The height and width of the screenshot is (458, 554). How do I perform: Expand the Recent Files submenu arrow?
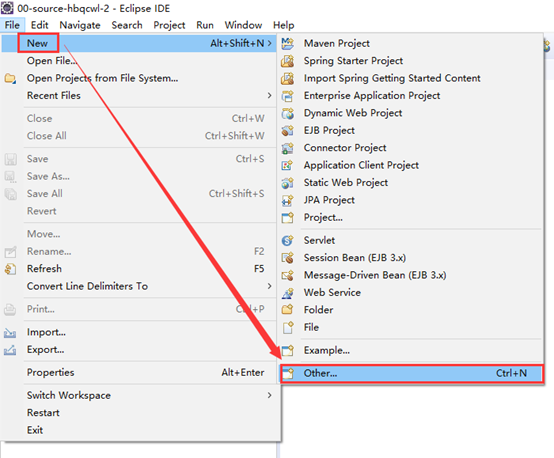click(269, 95)
